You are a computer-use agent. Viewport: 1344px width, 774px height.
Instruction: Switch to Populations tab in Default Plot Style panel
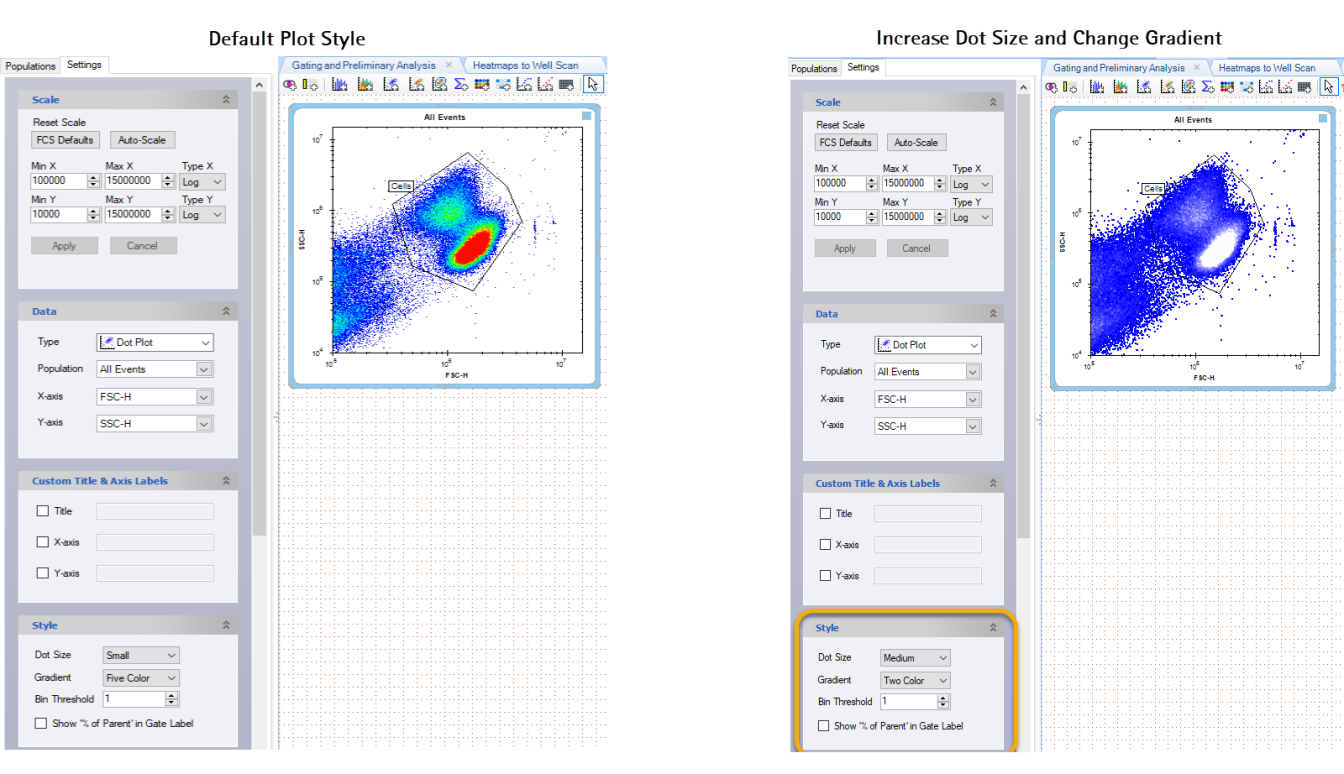point(30,66)
